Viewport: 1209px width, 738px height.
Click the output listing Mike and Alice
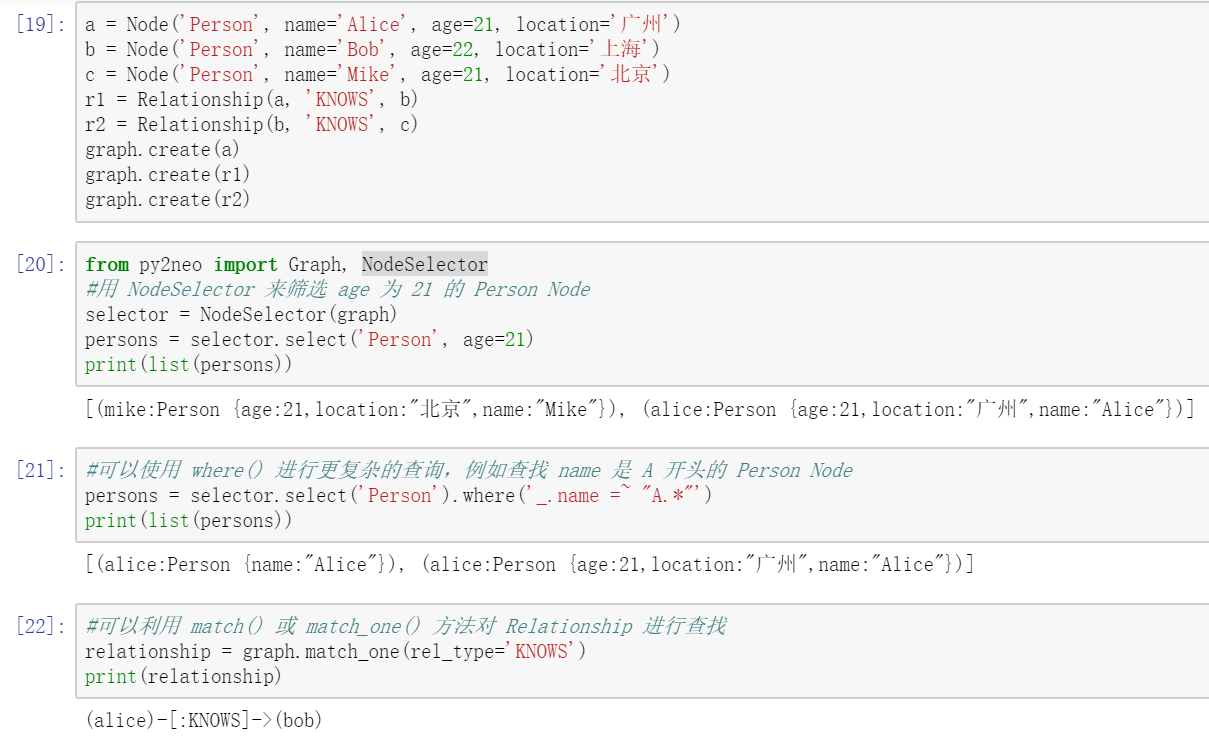(640, 410)
